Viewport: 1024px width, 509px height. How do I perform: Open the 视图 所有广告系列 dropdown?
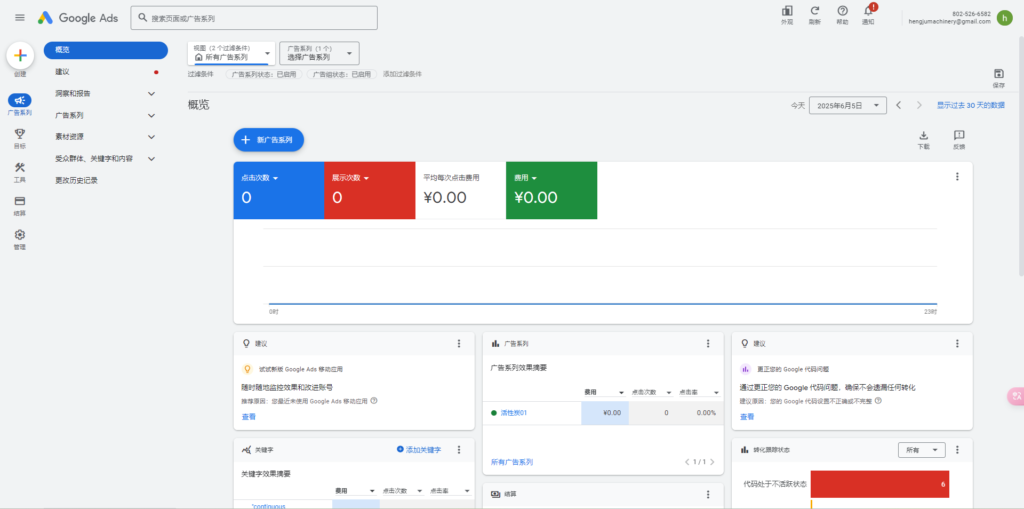tap(232, 54)
